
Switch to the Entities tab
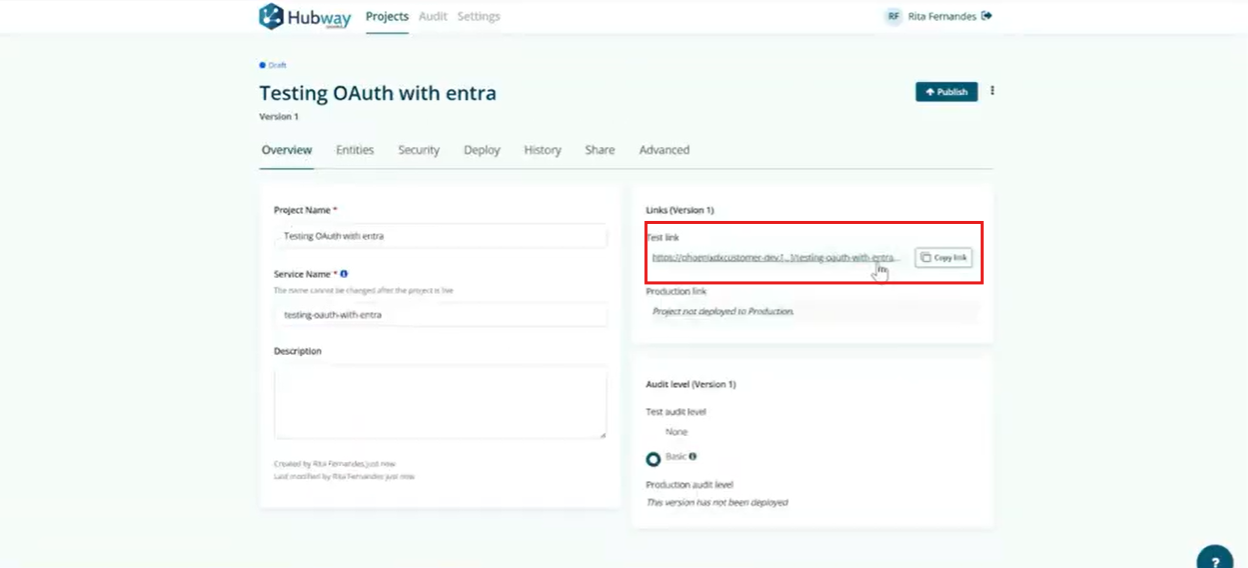(x=355, y=150)
